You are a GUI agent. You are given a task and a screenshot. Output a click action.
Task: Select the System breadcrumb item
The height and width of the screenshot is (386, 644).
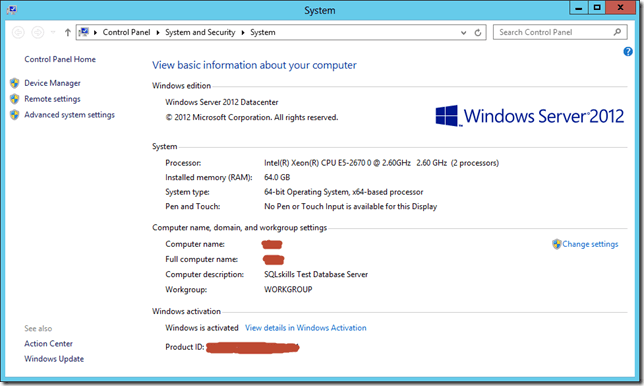263,32
